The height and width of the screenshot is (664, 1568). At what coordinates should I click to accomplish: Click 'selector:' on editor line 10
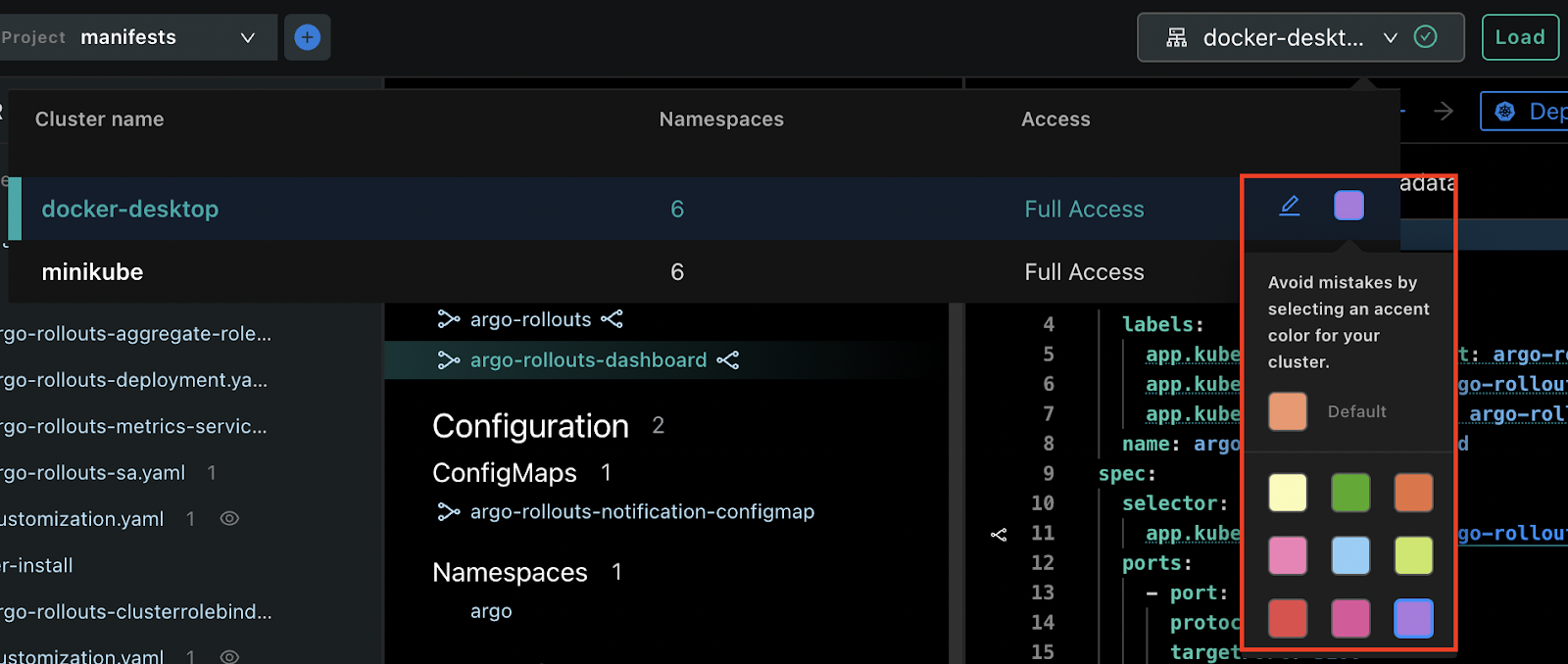[1175, 503]
